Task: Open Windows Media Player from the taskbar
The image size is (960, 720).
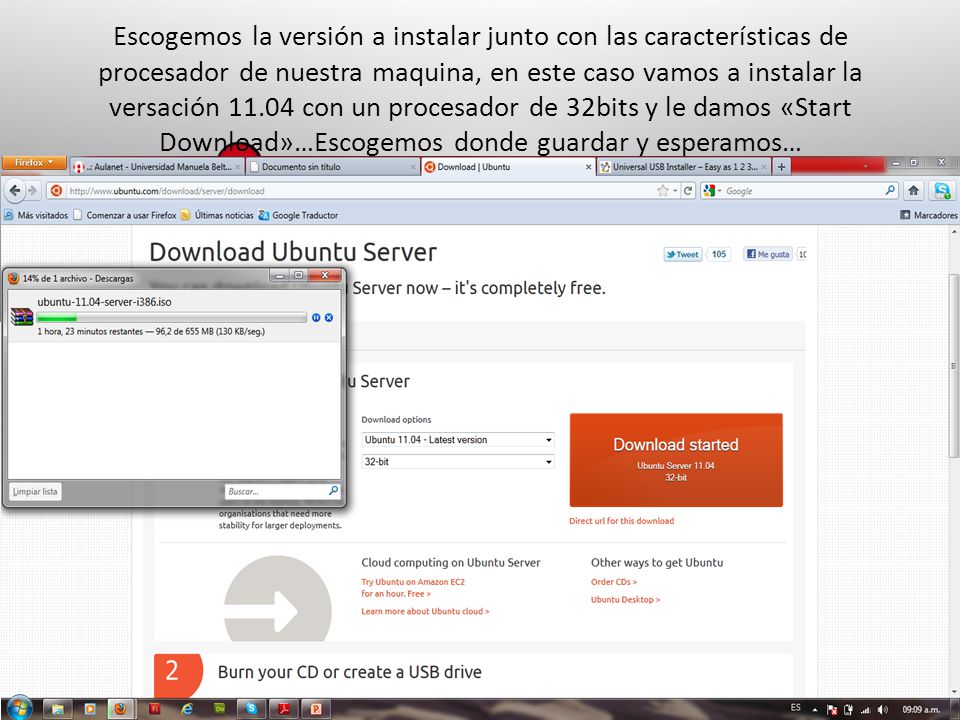Action: pos(89,709)
